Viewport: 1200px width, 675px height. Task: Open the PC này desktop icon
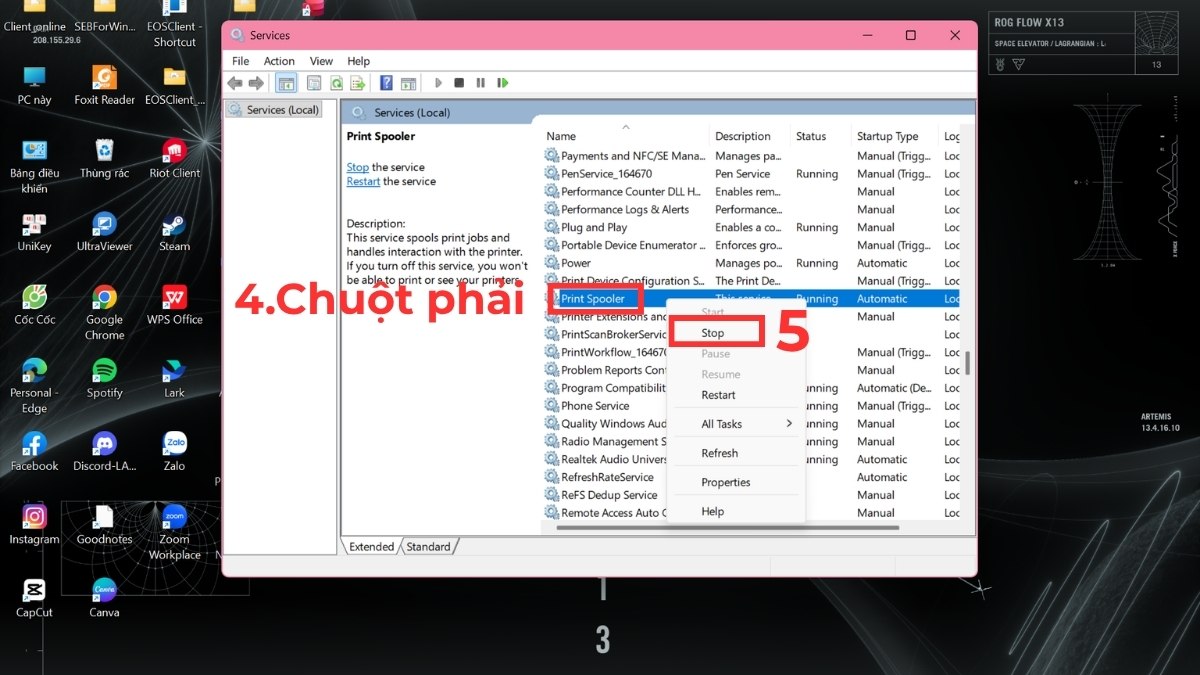click(34, 84)
